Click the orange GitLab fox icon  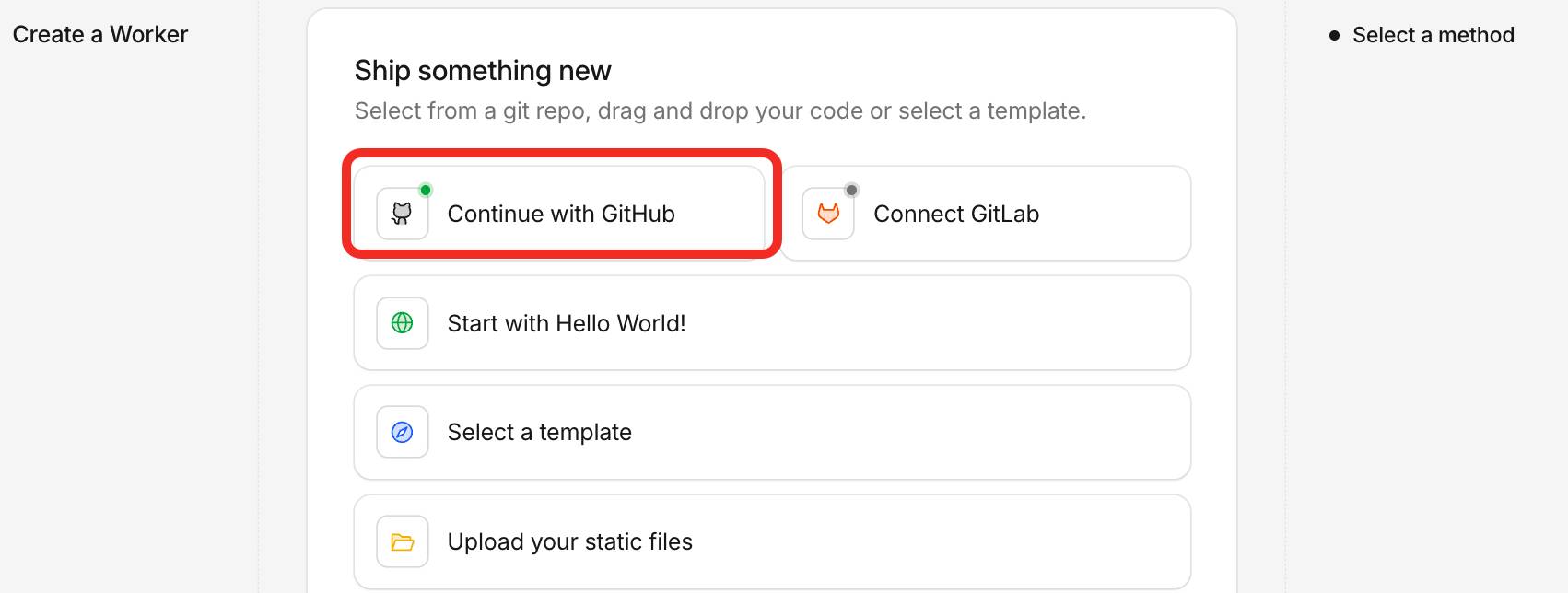828,214
